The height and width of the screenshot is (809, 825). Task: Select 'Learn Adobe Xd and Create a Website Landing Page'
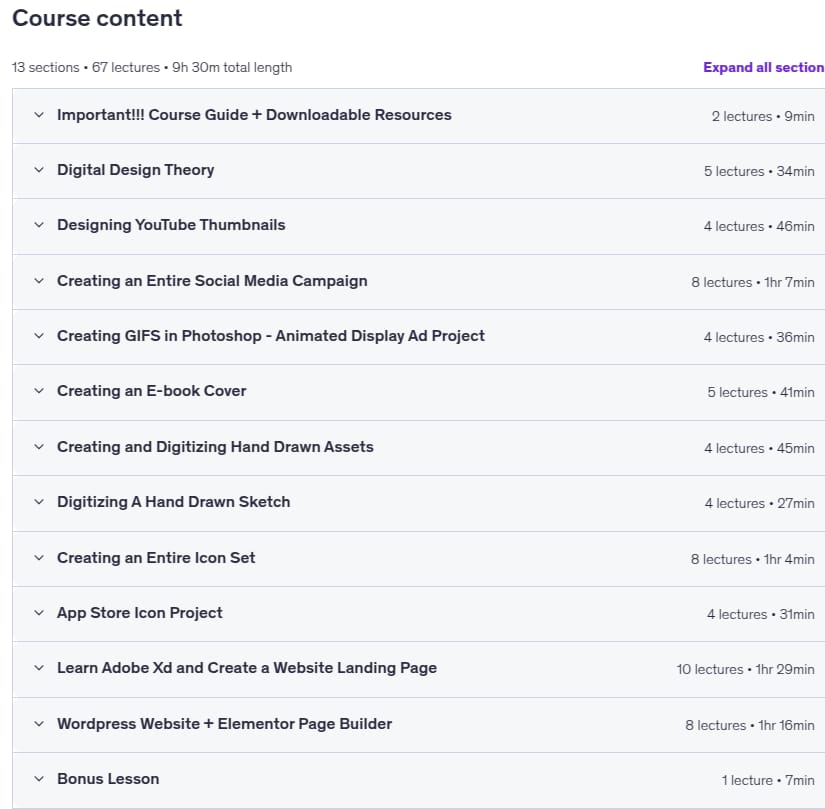(247, 668)
